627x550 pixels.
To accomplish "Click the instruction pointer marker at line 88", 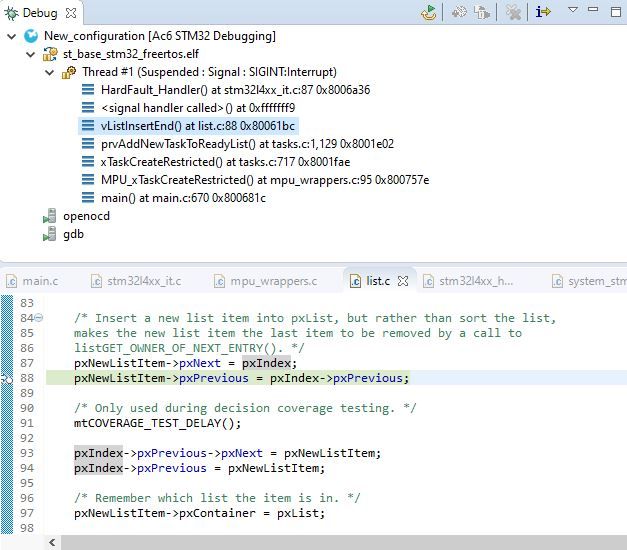I will 6,378.
